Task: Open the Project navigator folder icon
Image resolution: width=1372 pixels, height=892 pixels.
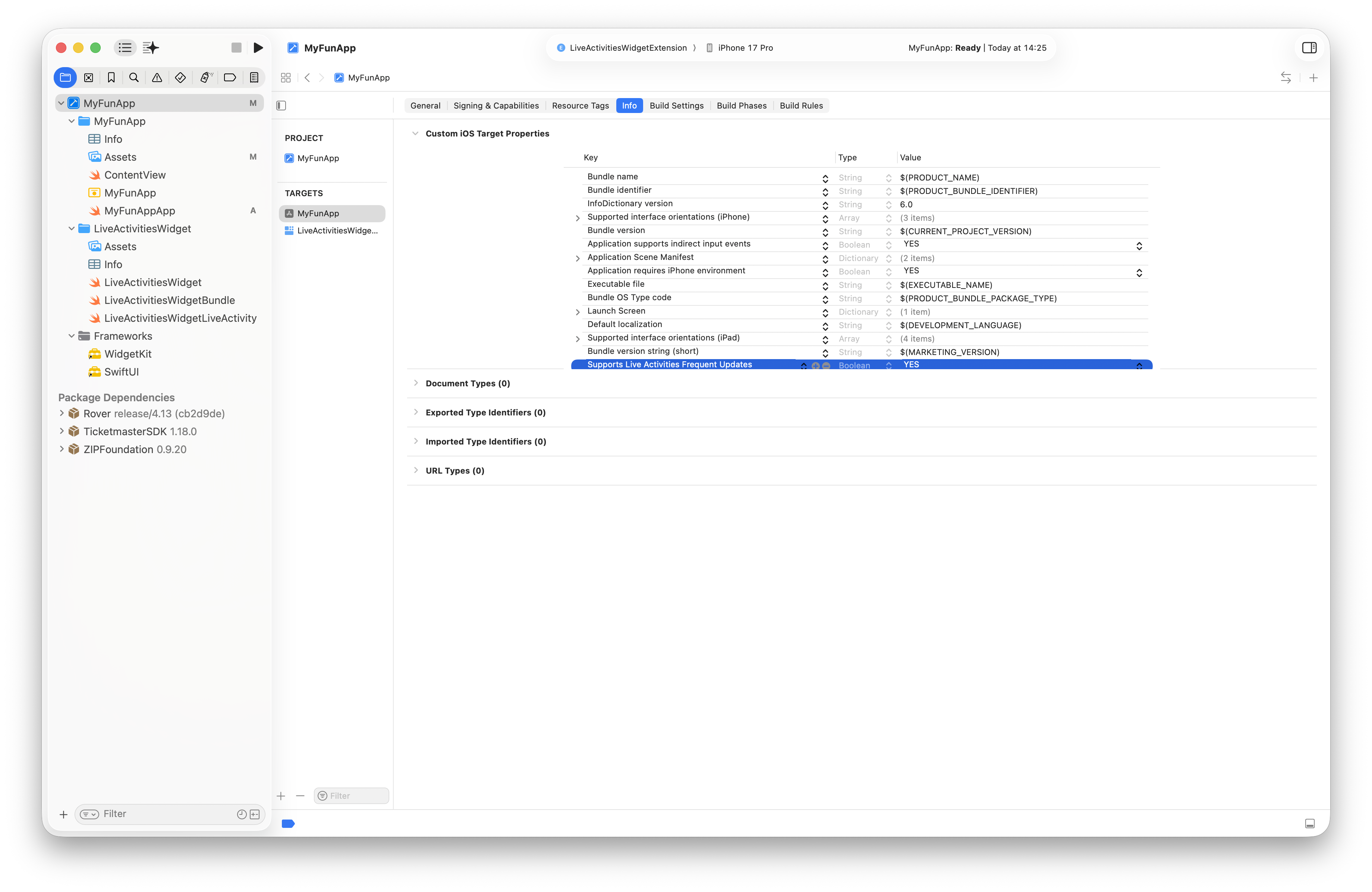Action: click(x=64, y=77)
